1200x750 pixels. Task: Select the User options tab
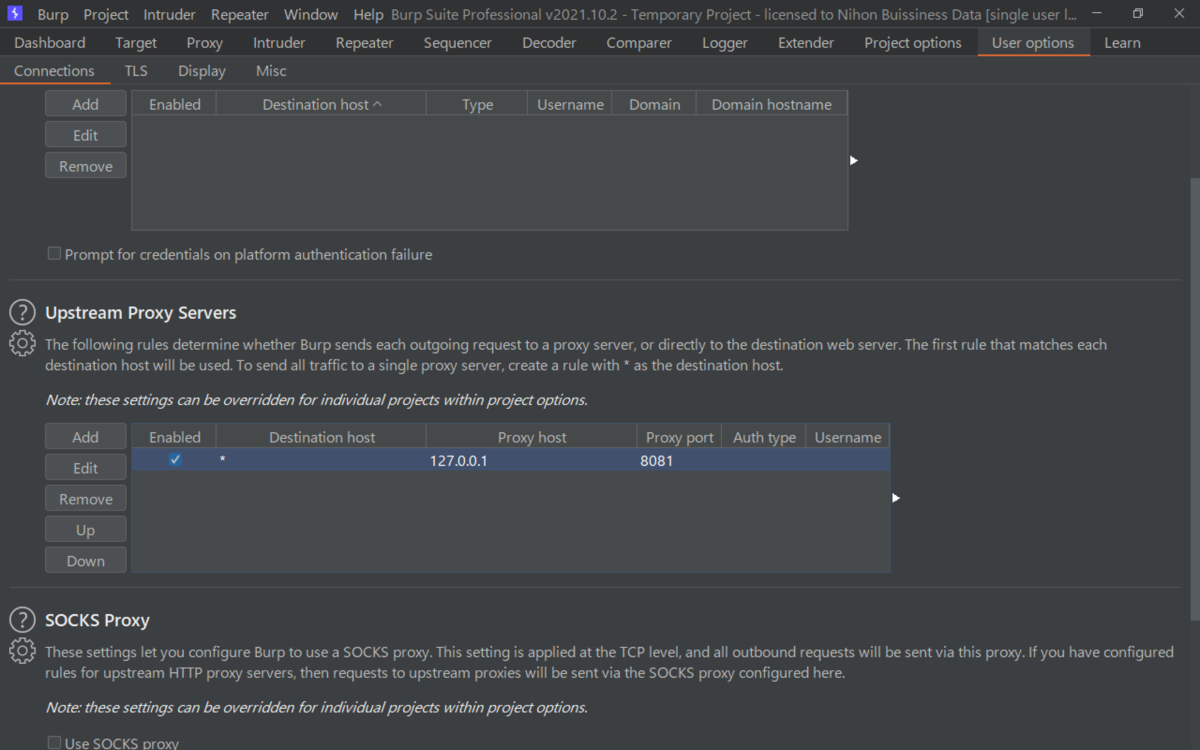tap(1033, 43)
